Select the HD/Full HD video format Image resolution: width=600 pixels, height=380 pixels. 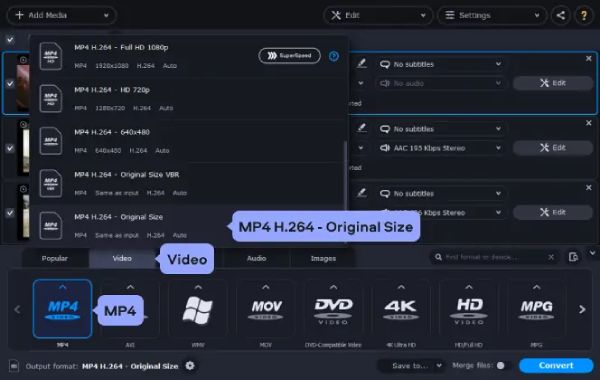469,309
